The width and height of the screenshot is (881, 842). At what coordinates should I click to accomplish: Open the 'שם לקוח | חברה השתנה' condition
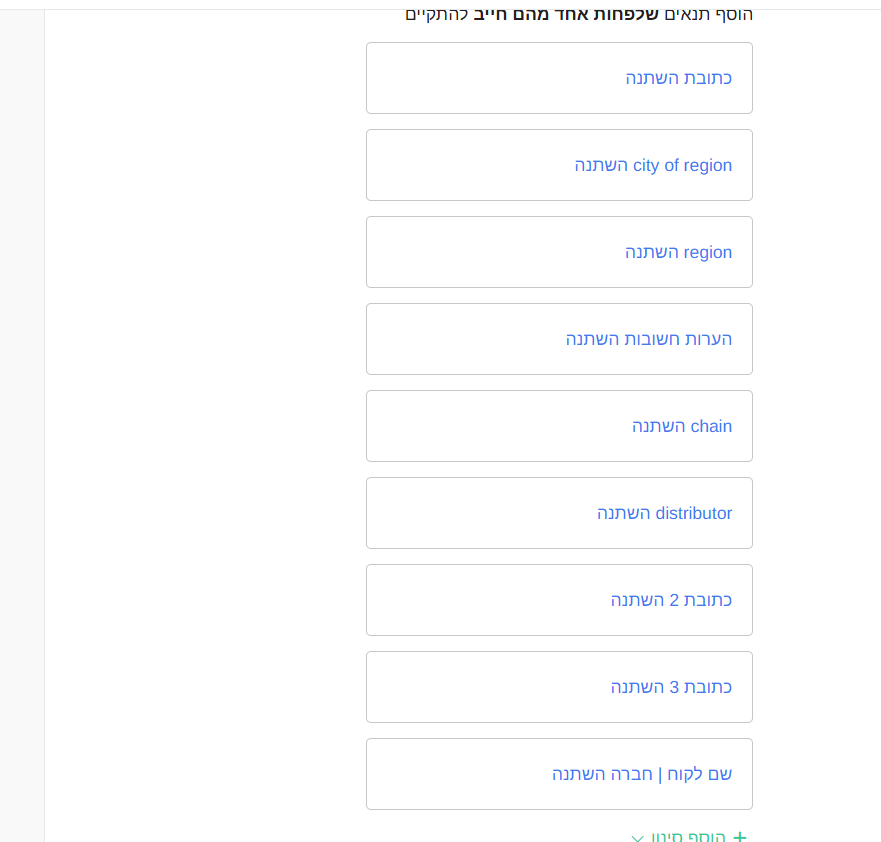642,774
